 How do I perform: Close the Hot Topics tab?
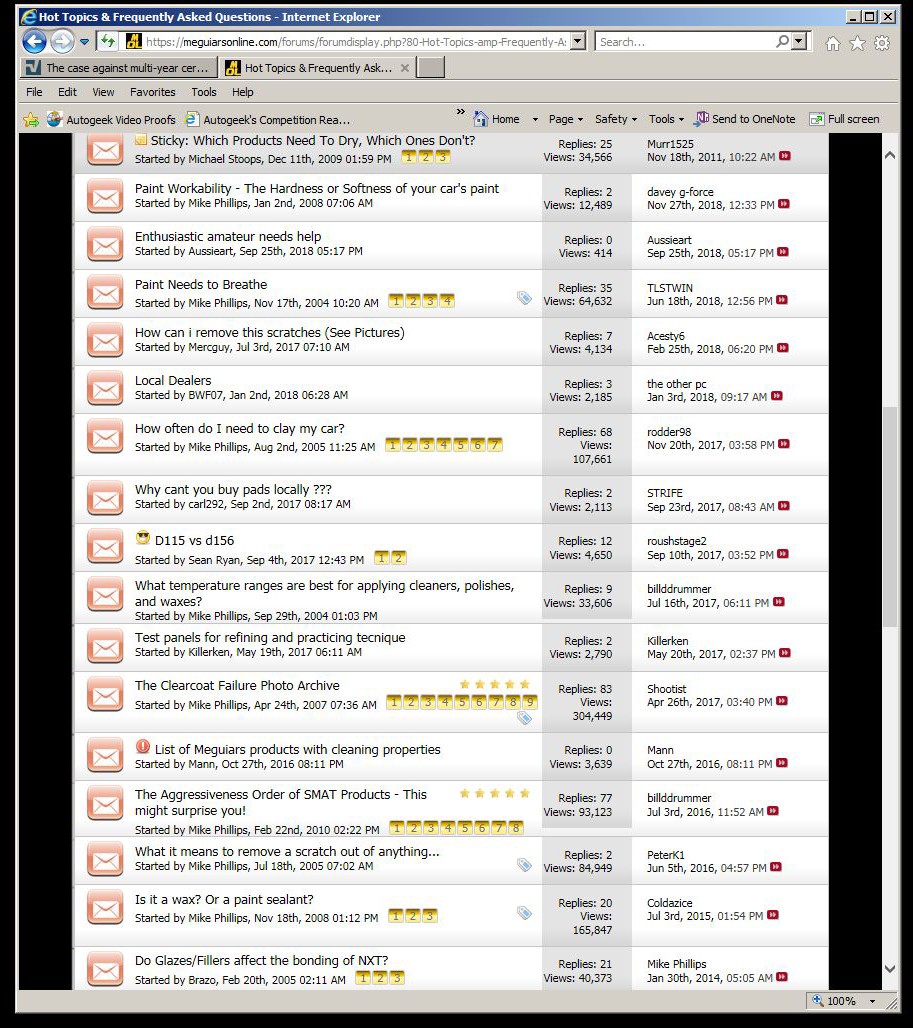(x=404, y=68)
